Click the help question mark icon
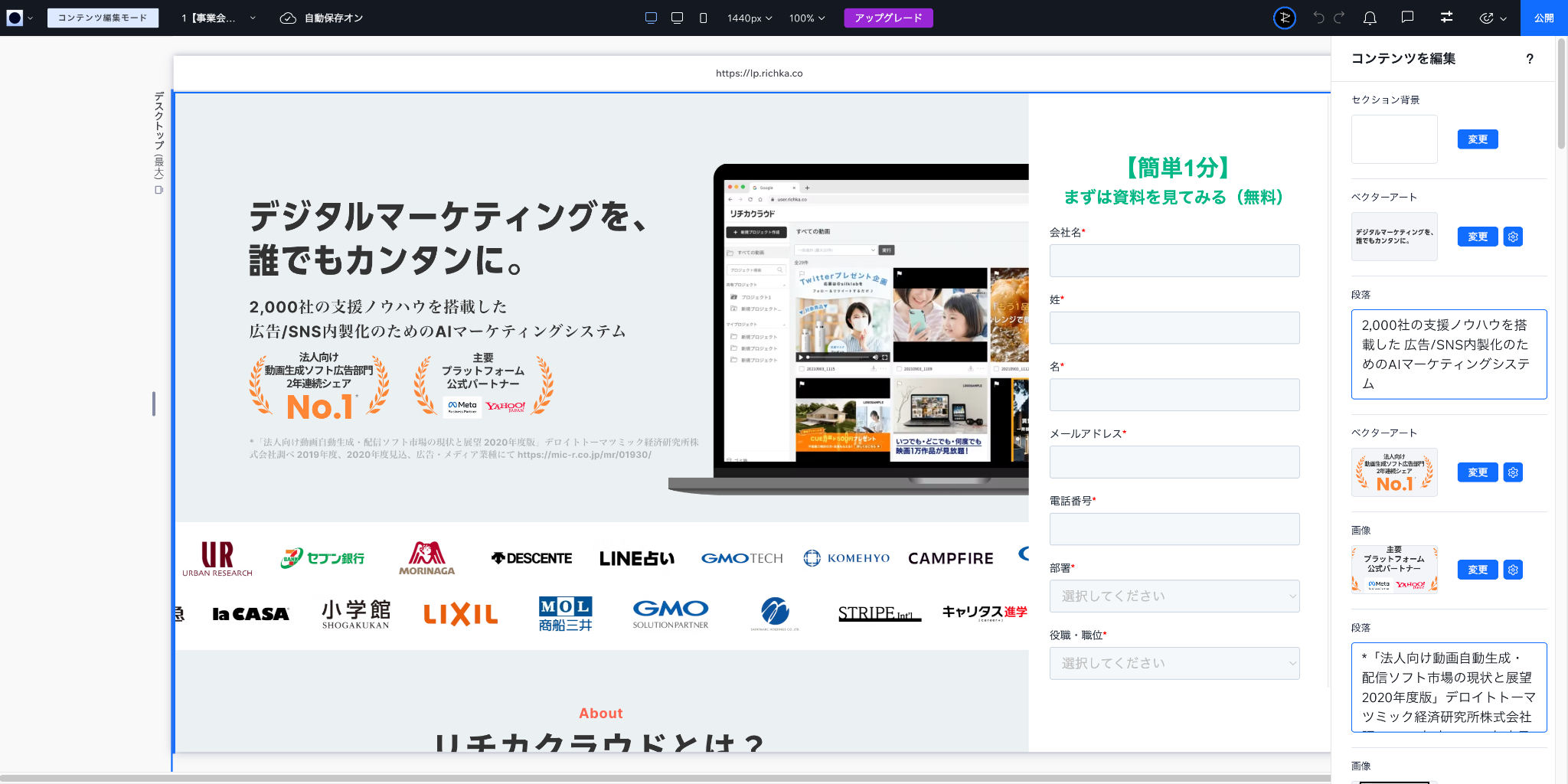The image size is (1568, 784). tap(1529, 59)
